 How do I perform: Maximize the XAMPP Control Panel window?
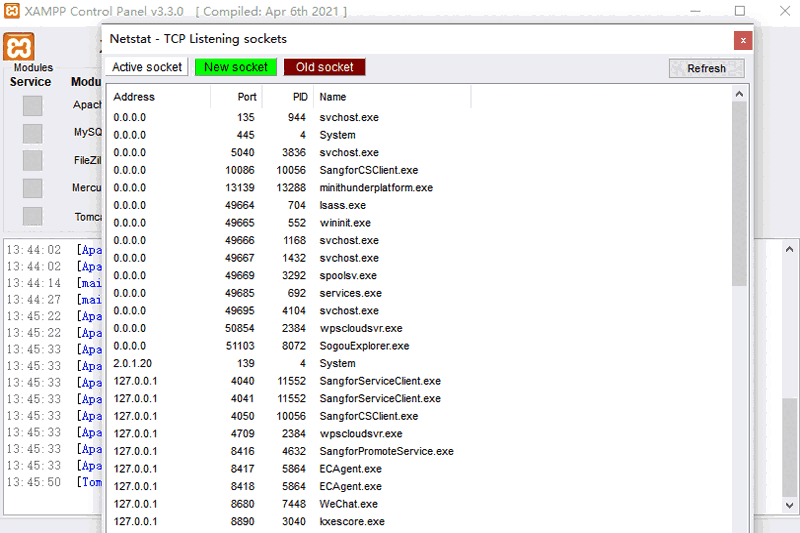point(740,11)
